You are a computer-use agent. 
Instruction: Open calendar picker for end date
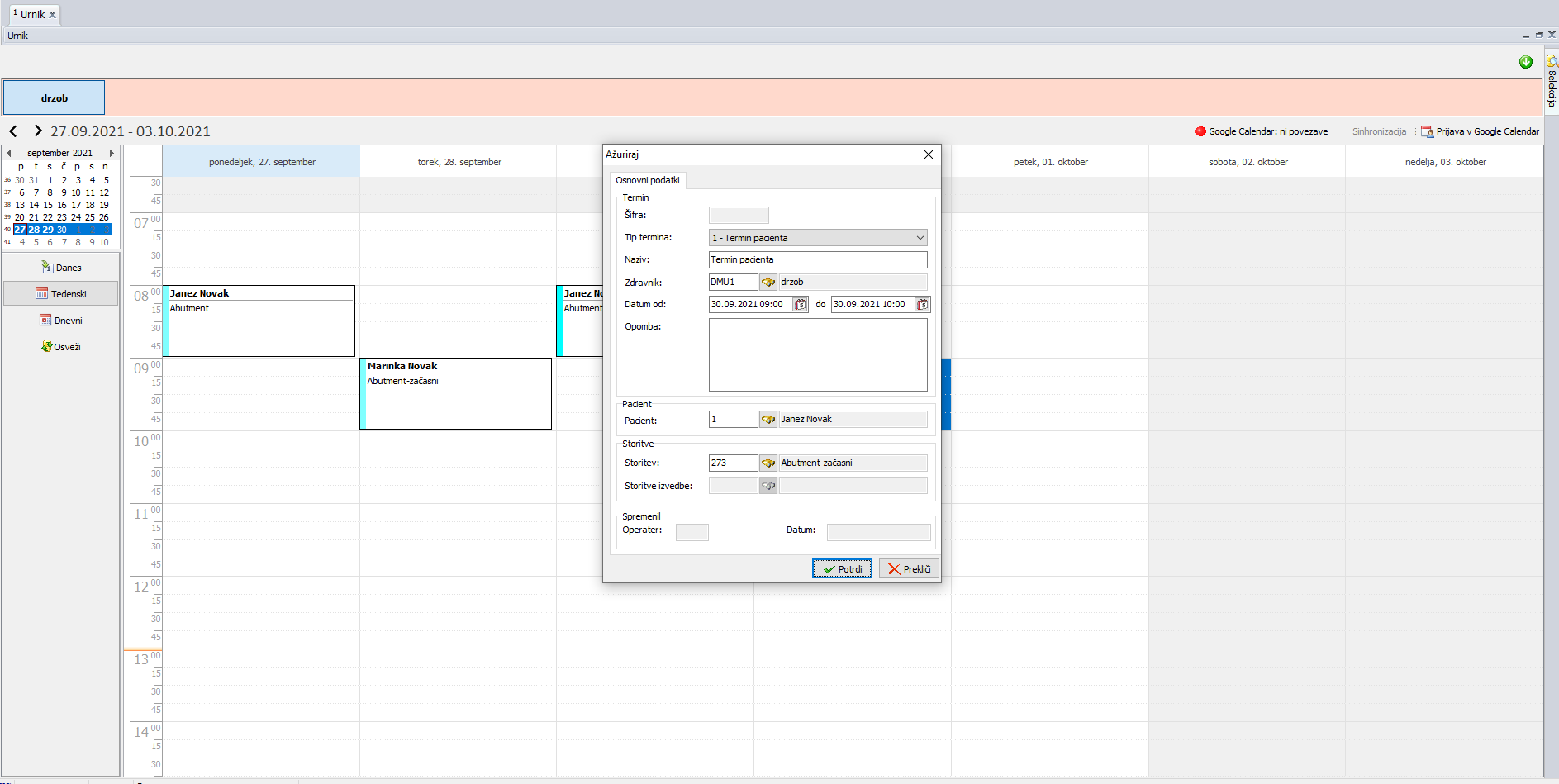[x=922, y=305]
